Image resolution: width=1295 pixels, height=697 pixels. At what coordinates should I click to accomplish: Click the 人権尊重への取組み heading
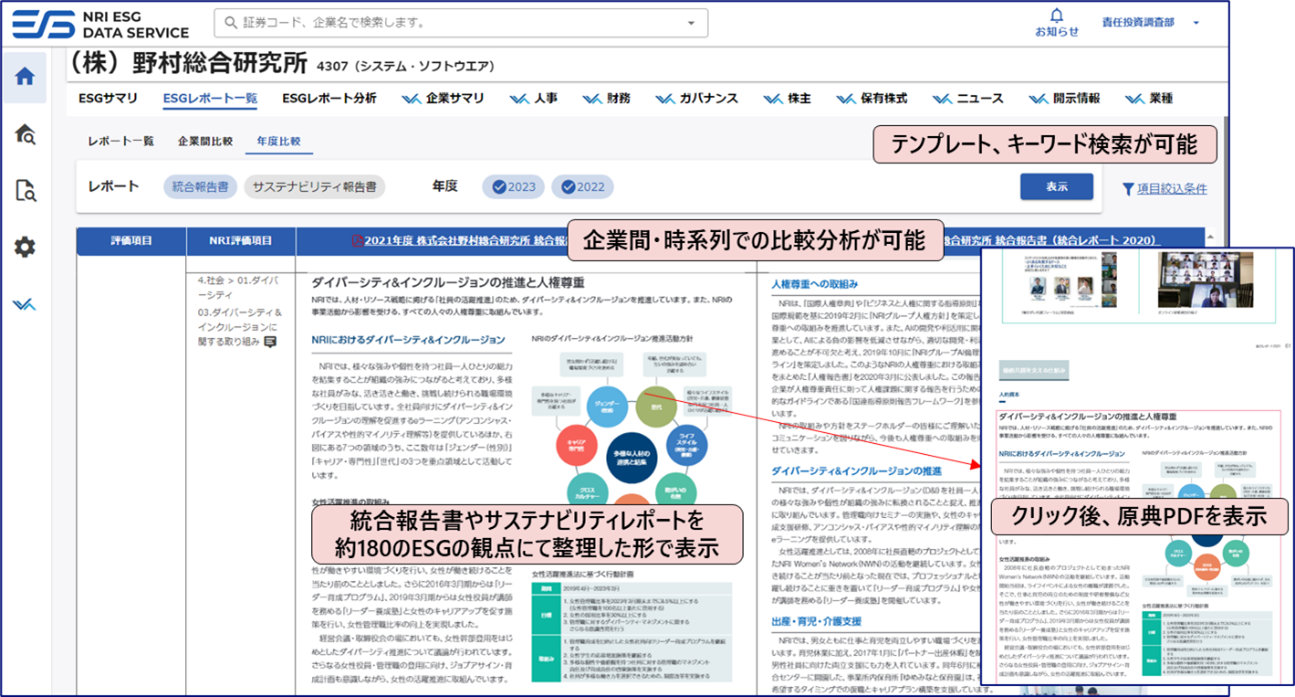(x=817, y=283)
